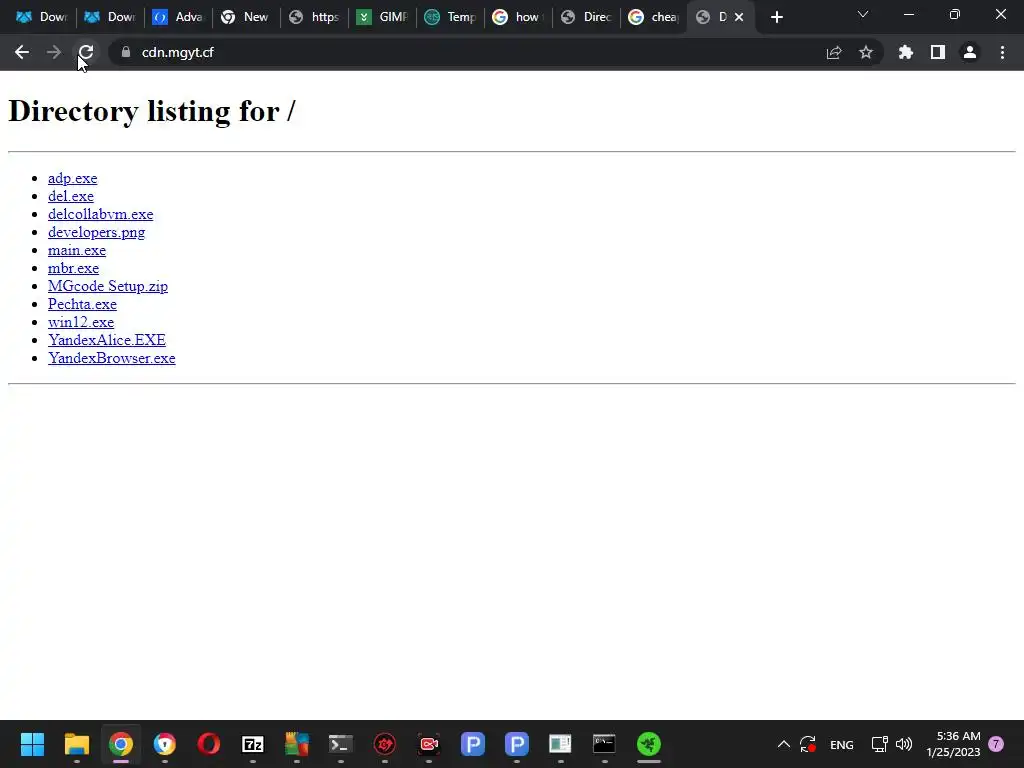Open the Opera browser taskbar icon

click(x=209, y=744)
